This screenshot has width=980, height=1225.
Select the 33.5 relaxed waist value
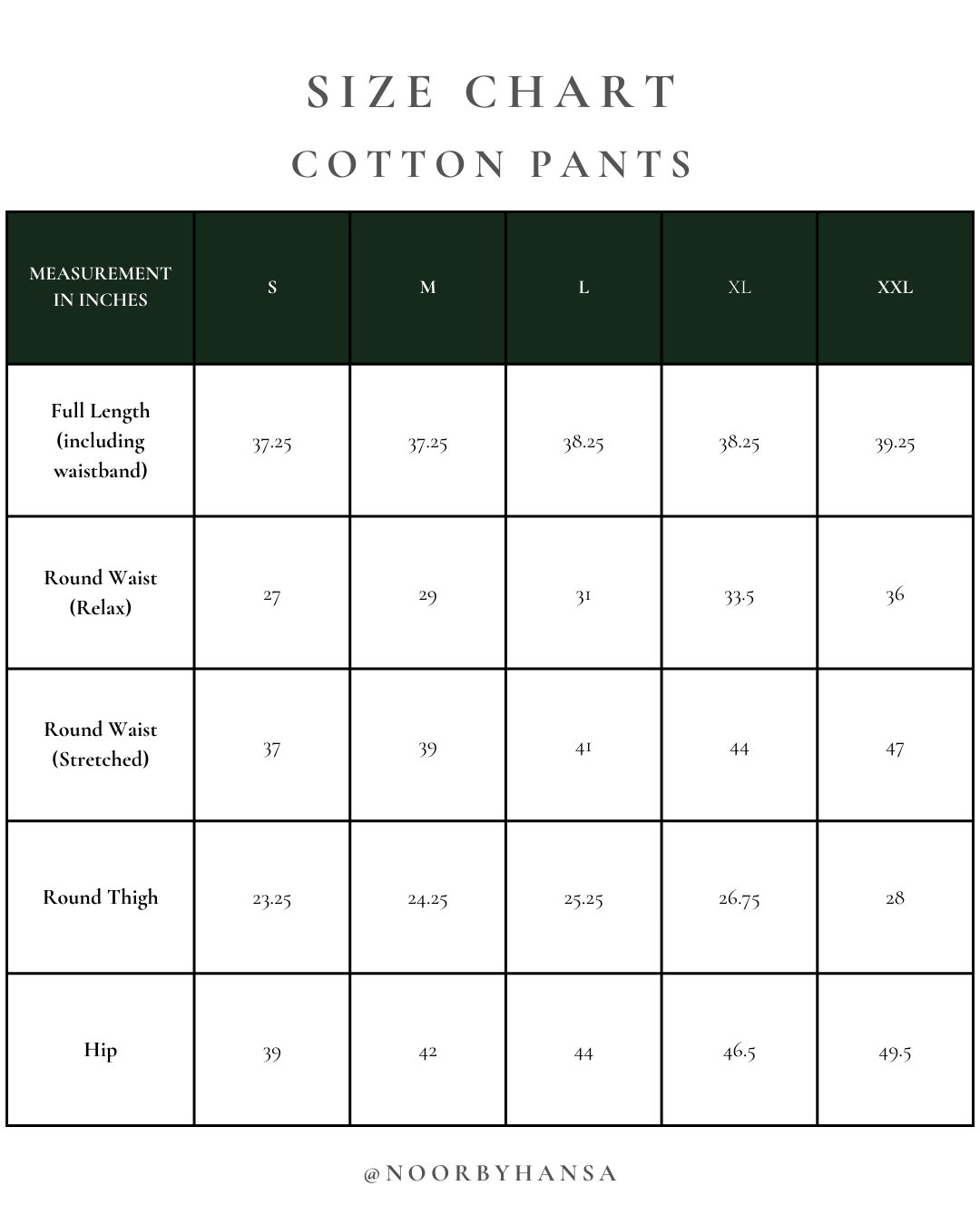(740, 595)
